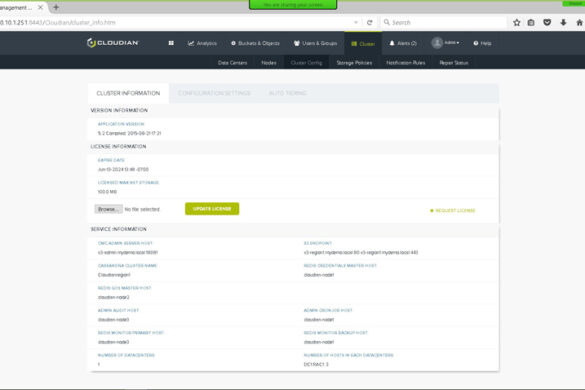Open the dashboard grid icon
The width and height of the screenshot is (585, 390).
point(171,43)
